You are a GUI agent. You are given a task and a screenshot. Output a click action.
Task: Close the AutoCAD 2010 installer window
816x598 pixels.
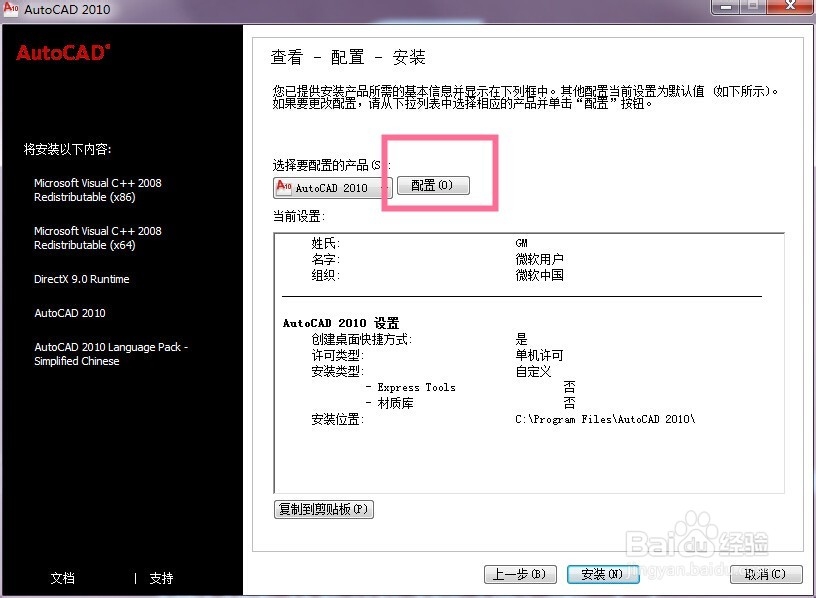click(790, 6)
